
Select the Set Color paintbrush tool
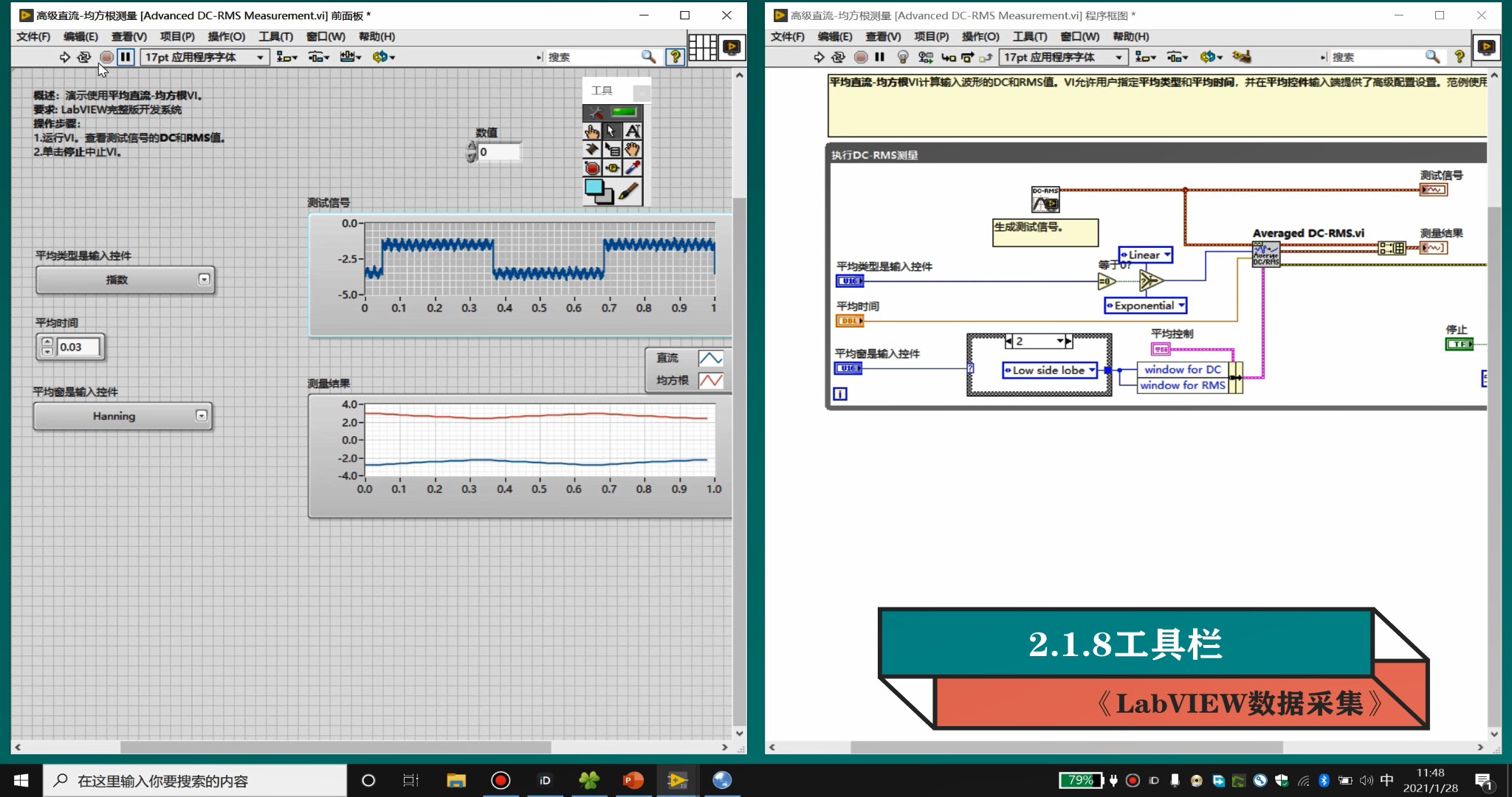pos(628,192)
